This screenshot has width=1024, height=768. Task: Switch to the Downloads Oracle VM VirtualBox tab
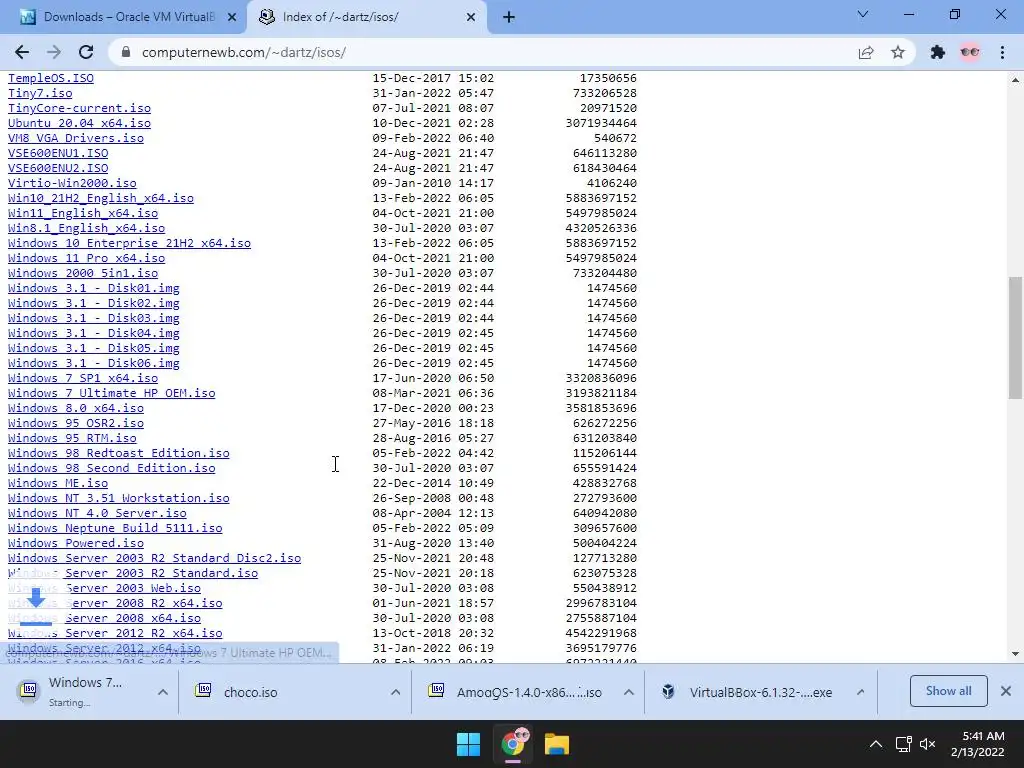pos(123,18)
